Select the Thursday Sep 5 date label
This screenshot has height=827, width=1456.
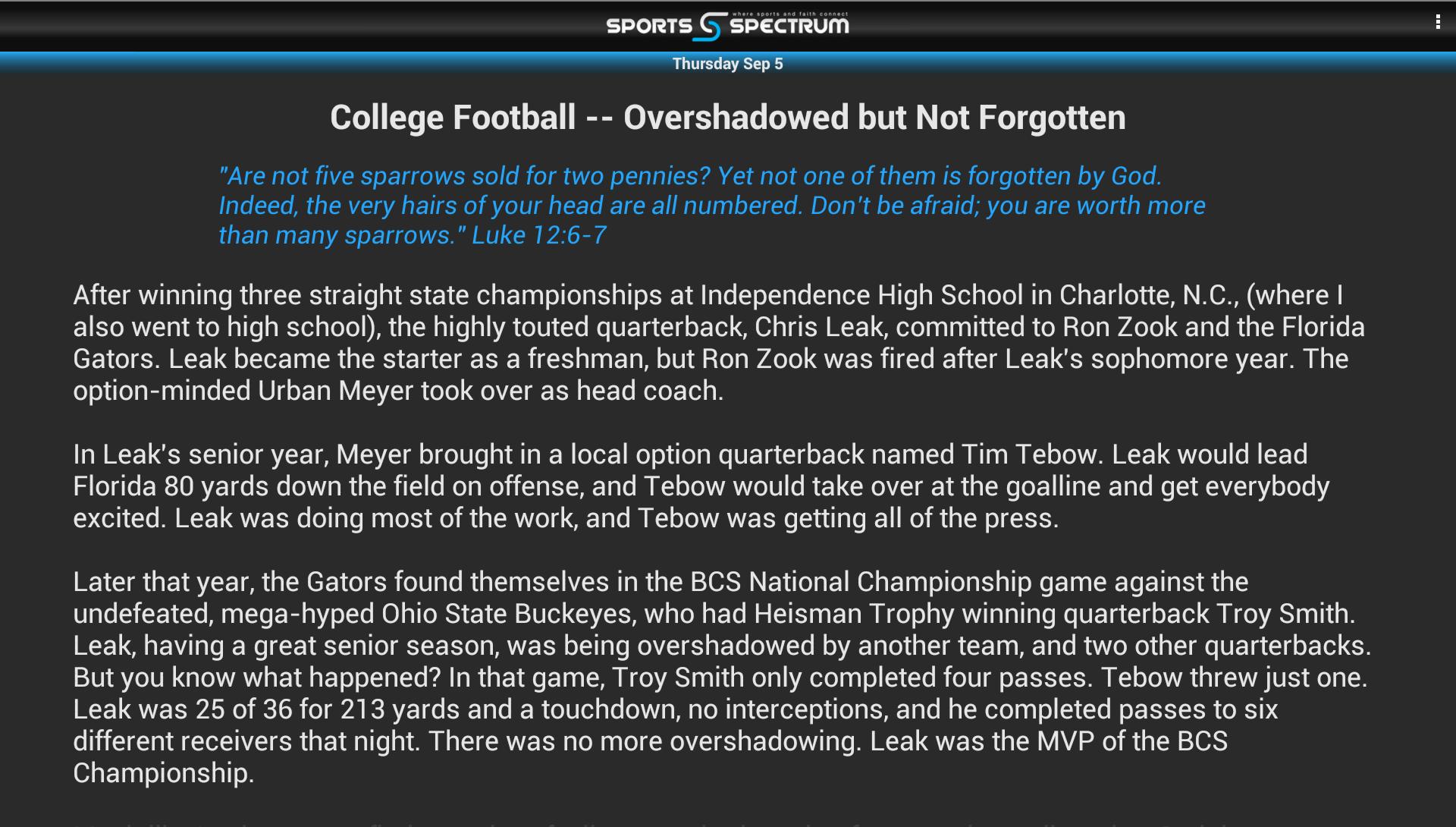(727, 64)
